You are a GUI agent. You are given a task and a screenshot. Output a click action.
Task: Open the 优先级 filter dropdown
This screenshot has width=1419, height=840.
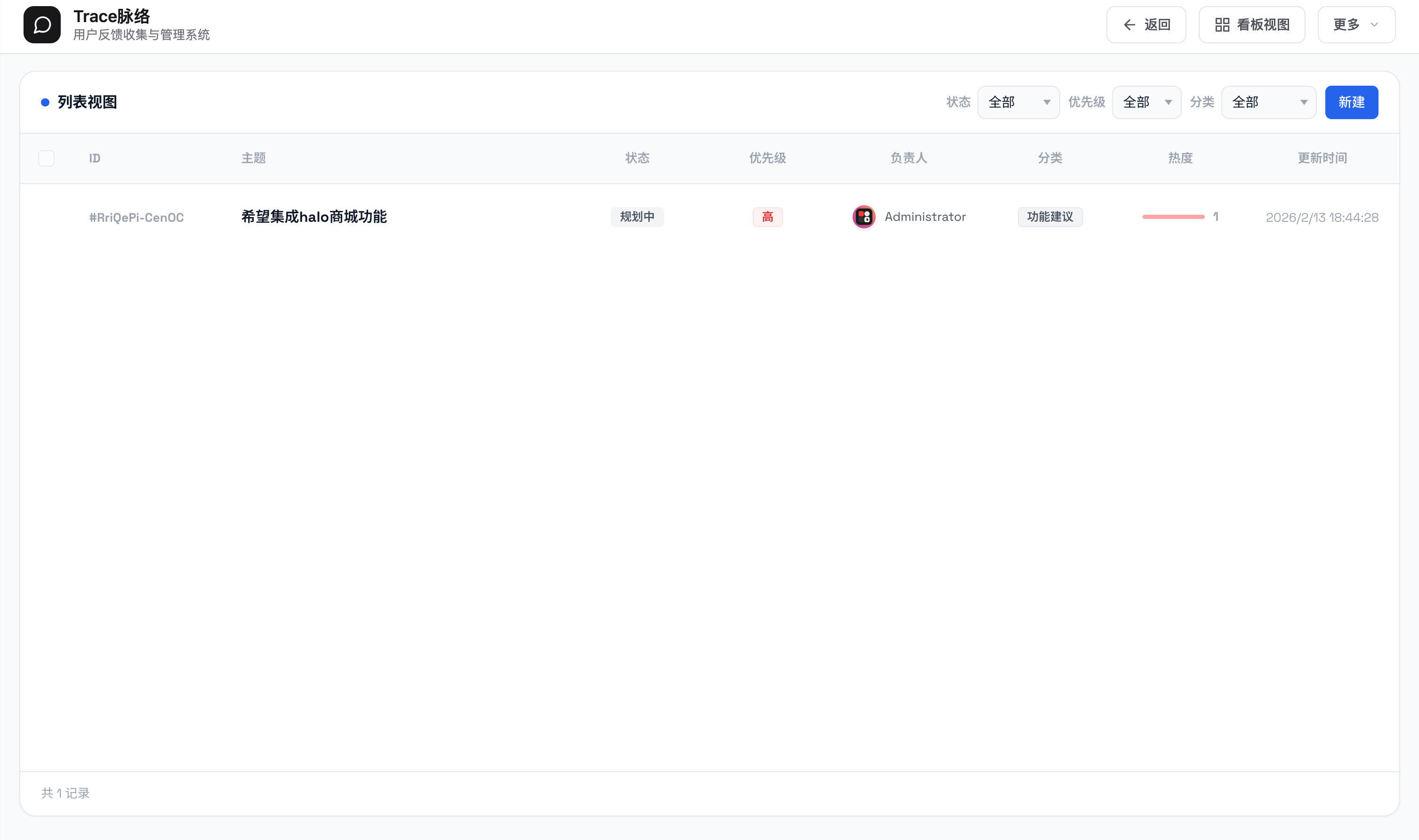click(1146, 103)
